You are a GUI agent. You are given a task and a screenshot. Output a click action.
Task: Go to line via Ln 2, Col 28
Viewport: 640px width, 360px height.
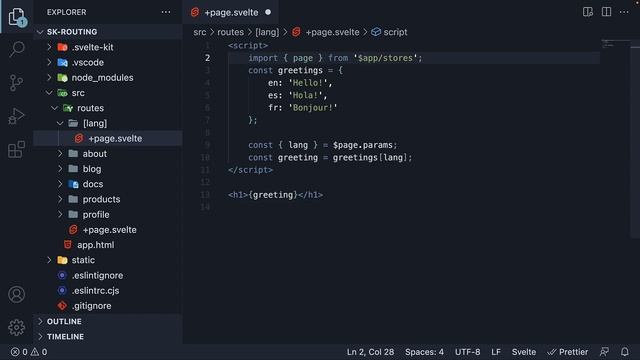370,352
